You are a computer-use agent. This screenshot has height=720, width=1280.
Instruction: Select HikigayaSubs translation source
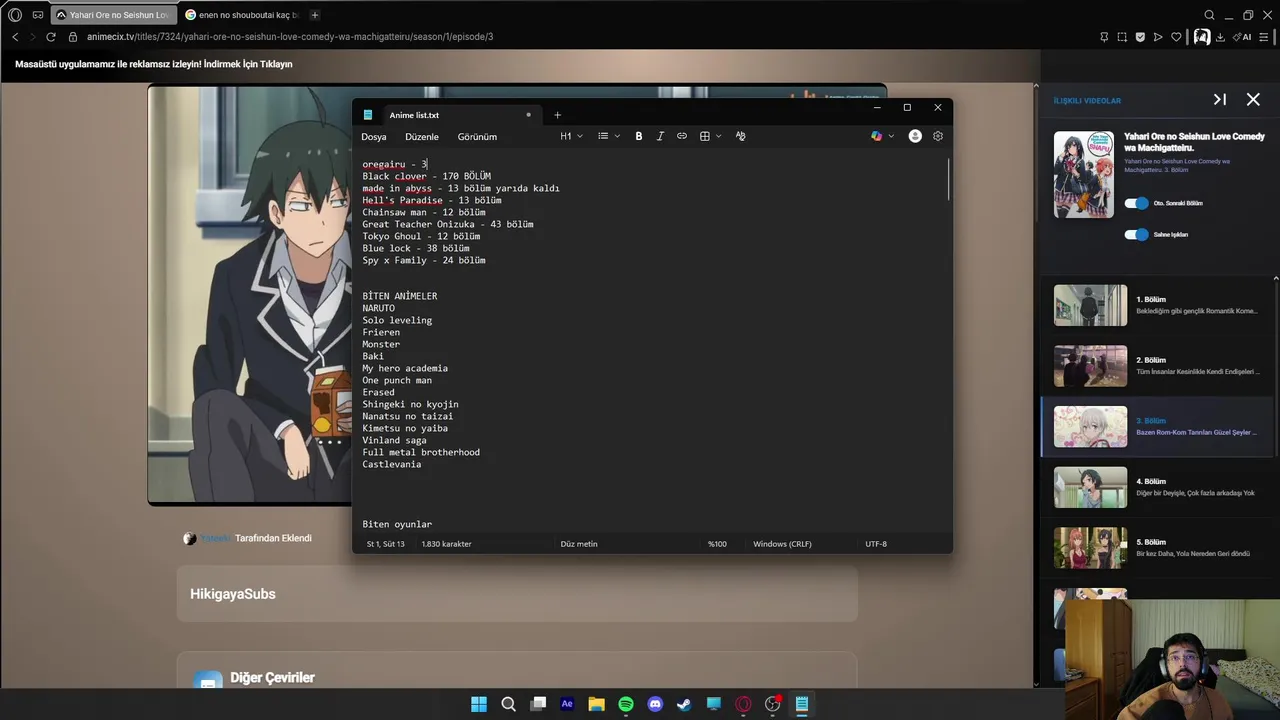(x=517, y=594)
